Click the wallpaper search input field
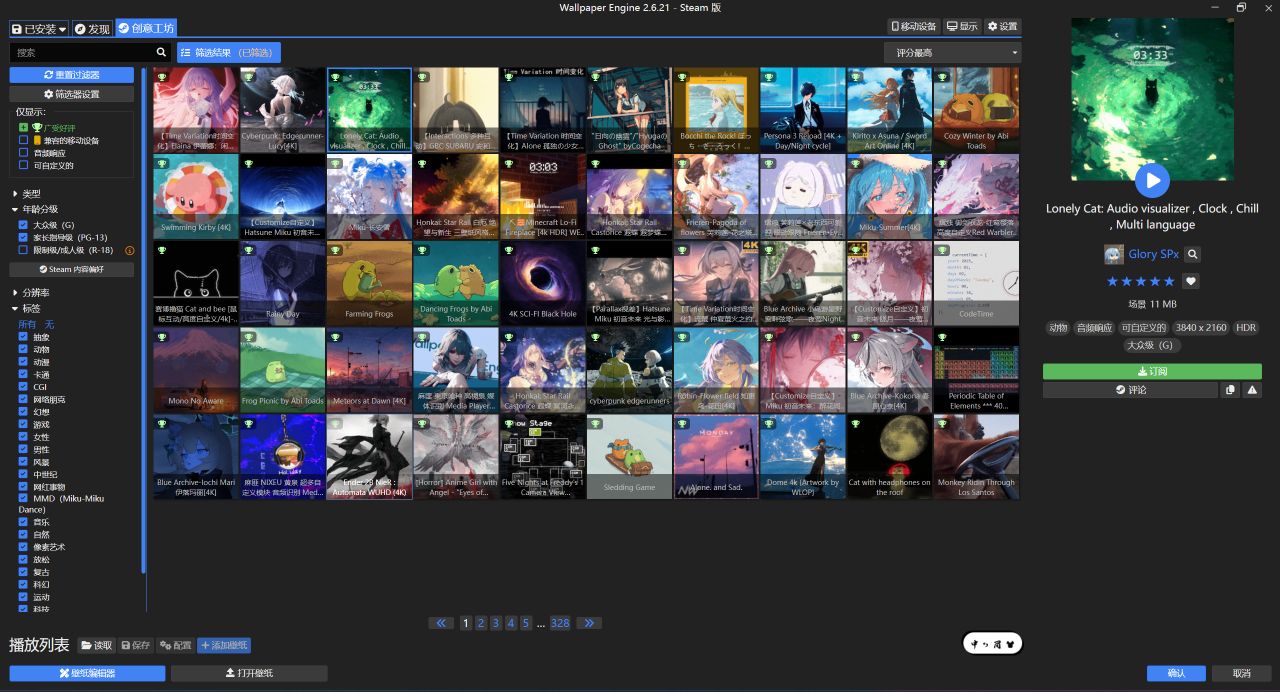The image size is (1280, 692). pos(83,52)
